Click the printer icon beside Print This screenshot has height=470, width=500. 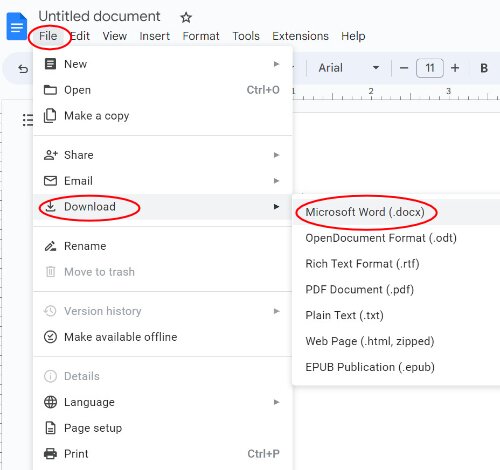50,454
